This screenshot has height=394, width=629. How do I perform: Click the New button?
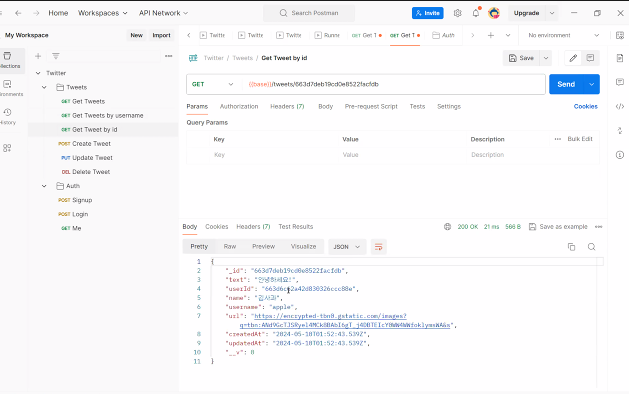pyautogui.click(x=136, y=35)
